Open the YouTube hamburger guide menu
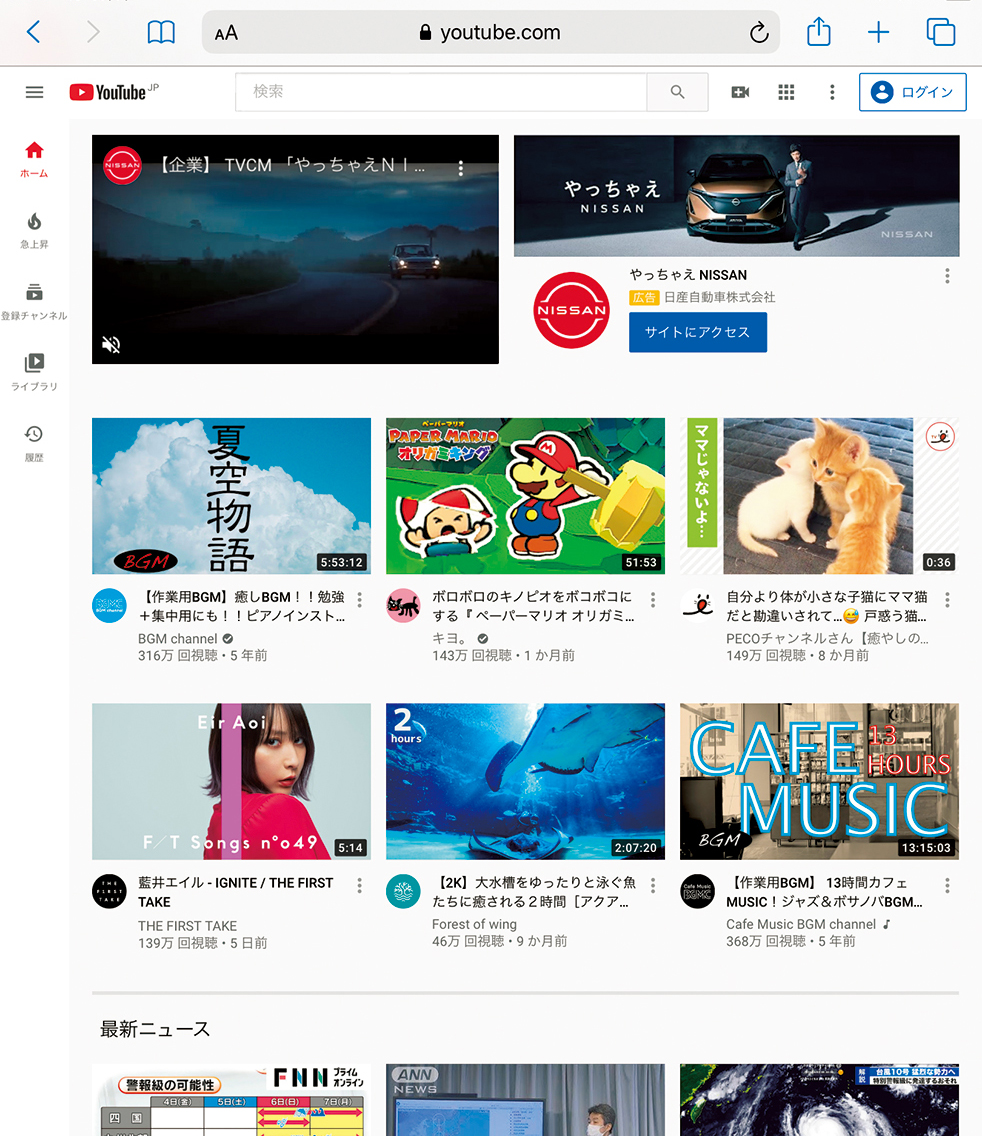The height and width of the screenshot is (1136, 982). click(x=34, y=92)
